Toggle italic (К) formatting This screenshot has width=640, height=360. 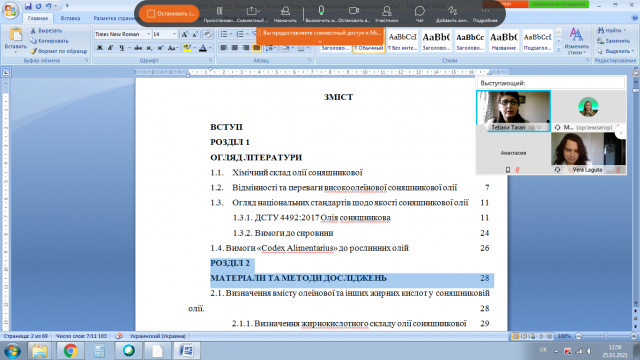(110, 48)
